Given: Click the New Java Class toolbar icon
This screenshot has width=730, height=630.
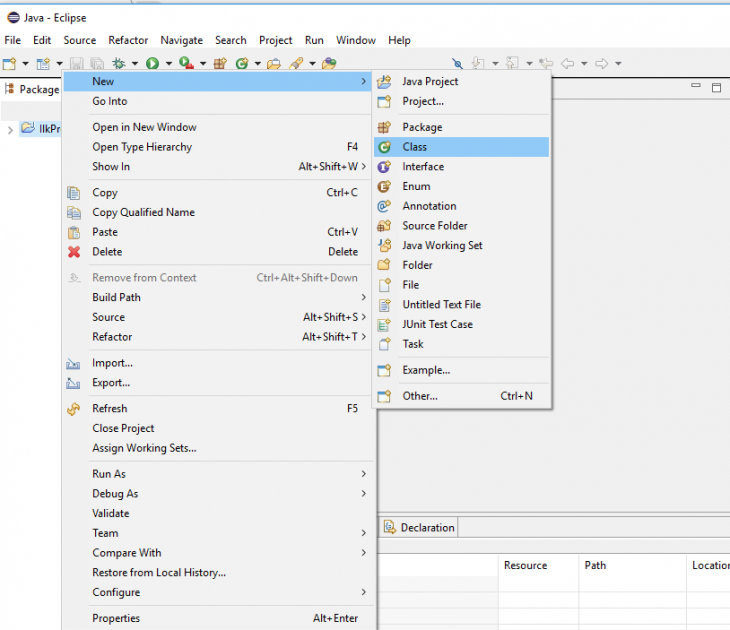Looking at the screenshot, I should (x=242, y=63).
